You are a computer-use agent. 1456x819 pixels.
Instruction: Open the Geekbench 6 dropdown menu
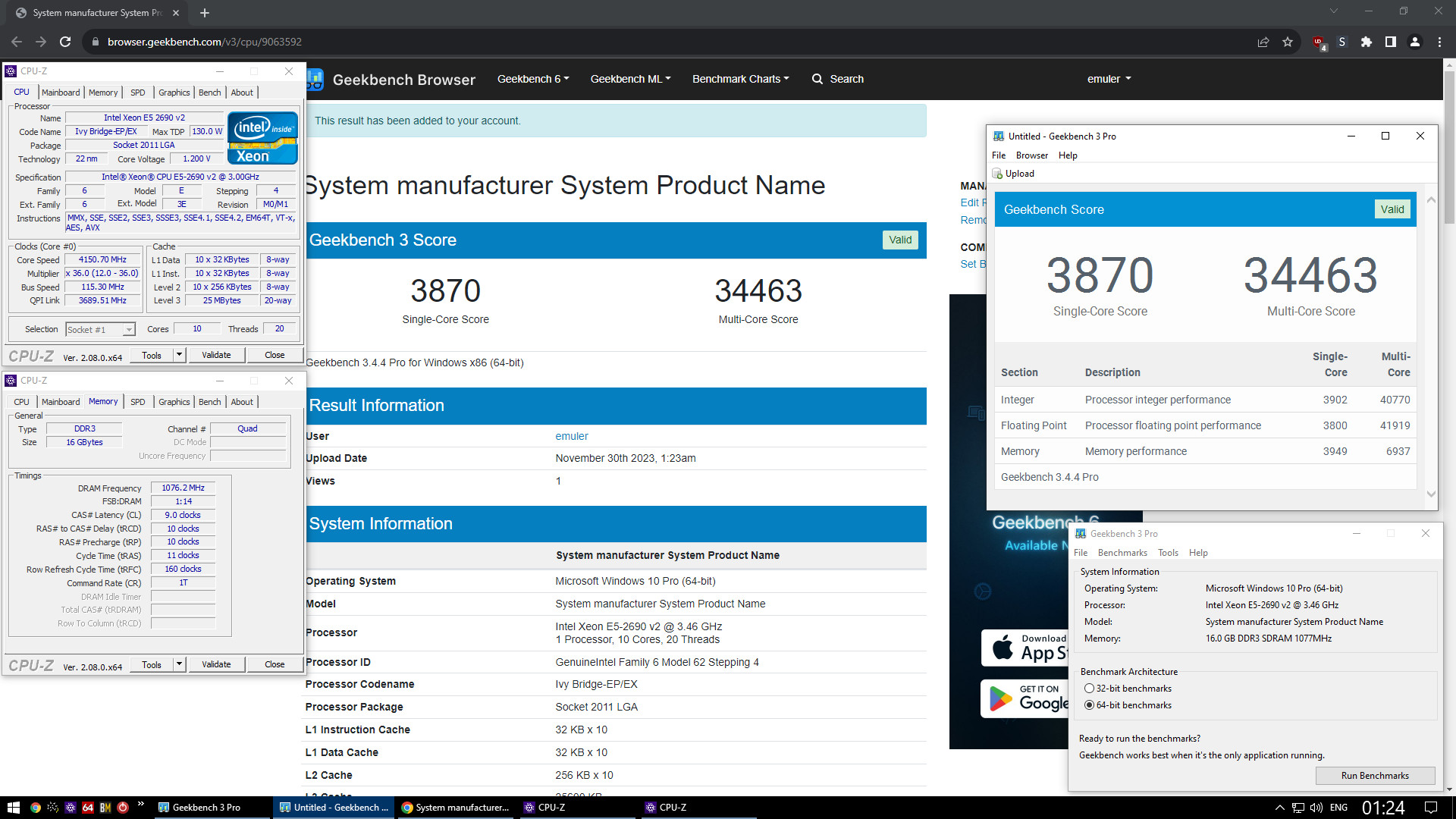533,79
